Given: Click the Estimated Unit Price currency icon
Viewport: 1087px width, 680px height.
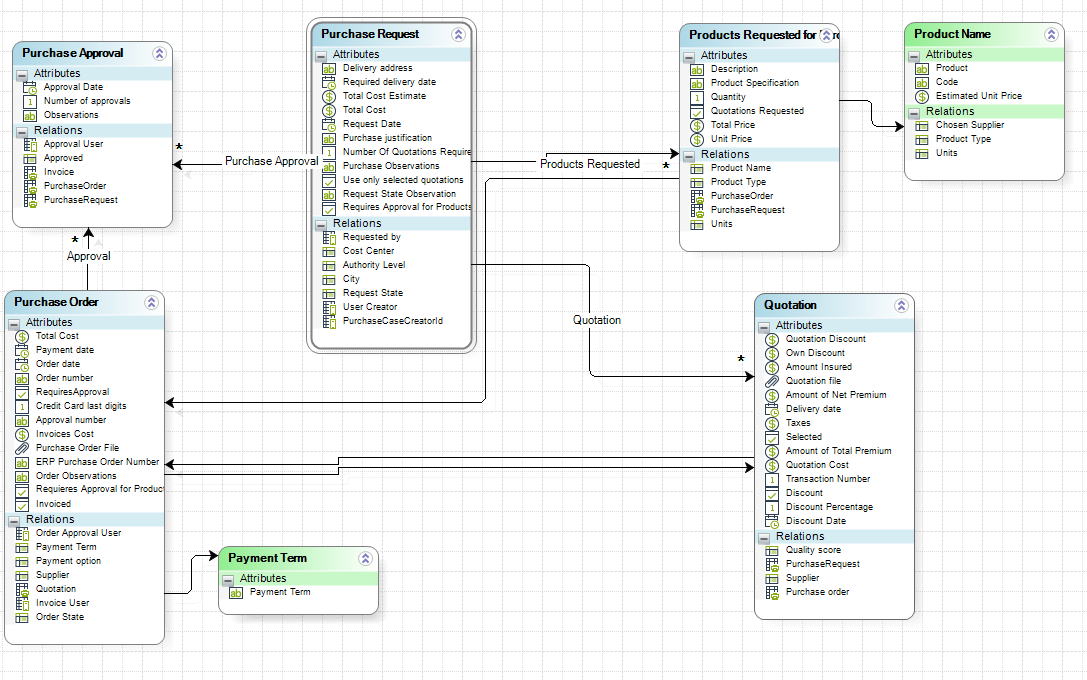Looking at the screenshot, I should pos(922,96).
